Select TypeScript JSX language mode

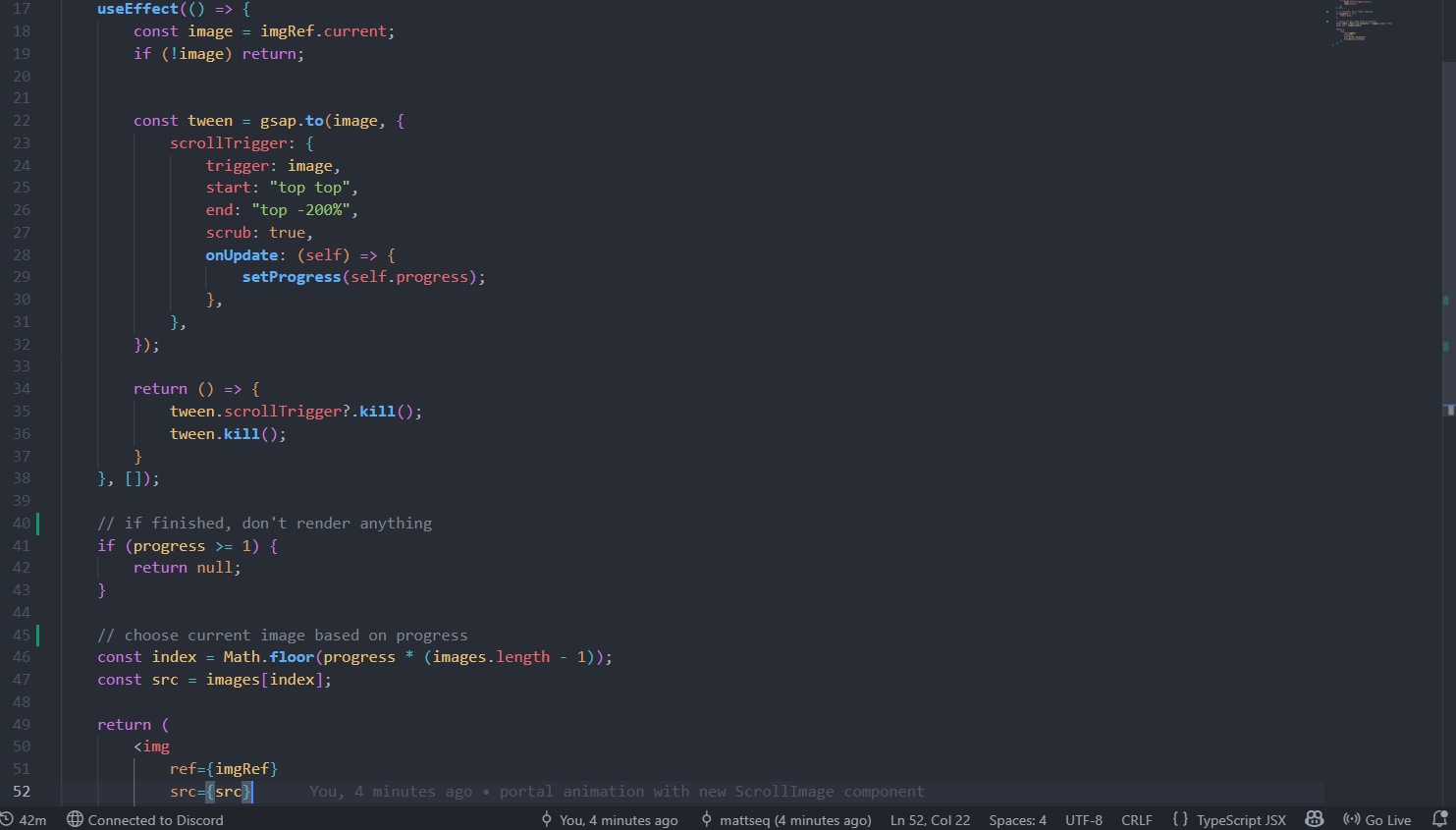(1241, 820)
